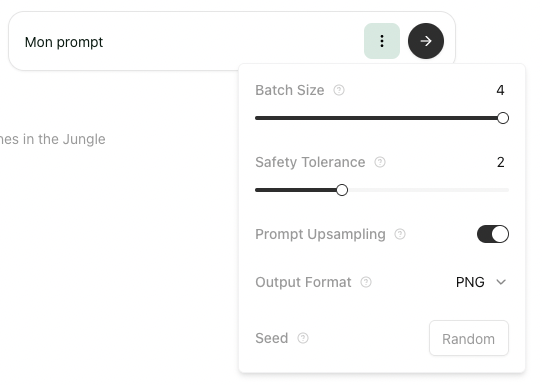The height and width of the screenshot is (385, 542).
Task: View the Seed help tooltip icon
Action: click(303, 338)
